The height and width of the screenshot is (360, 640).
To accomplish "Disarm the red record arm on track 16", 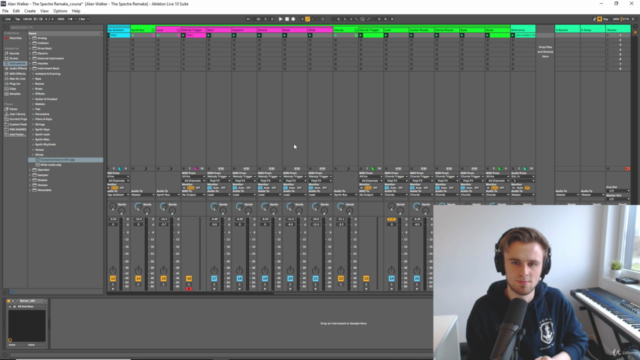I will 189,289.
